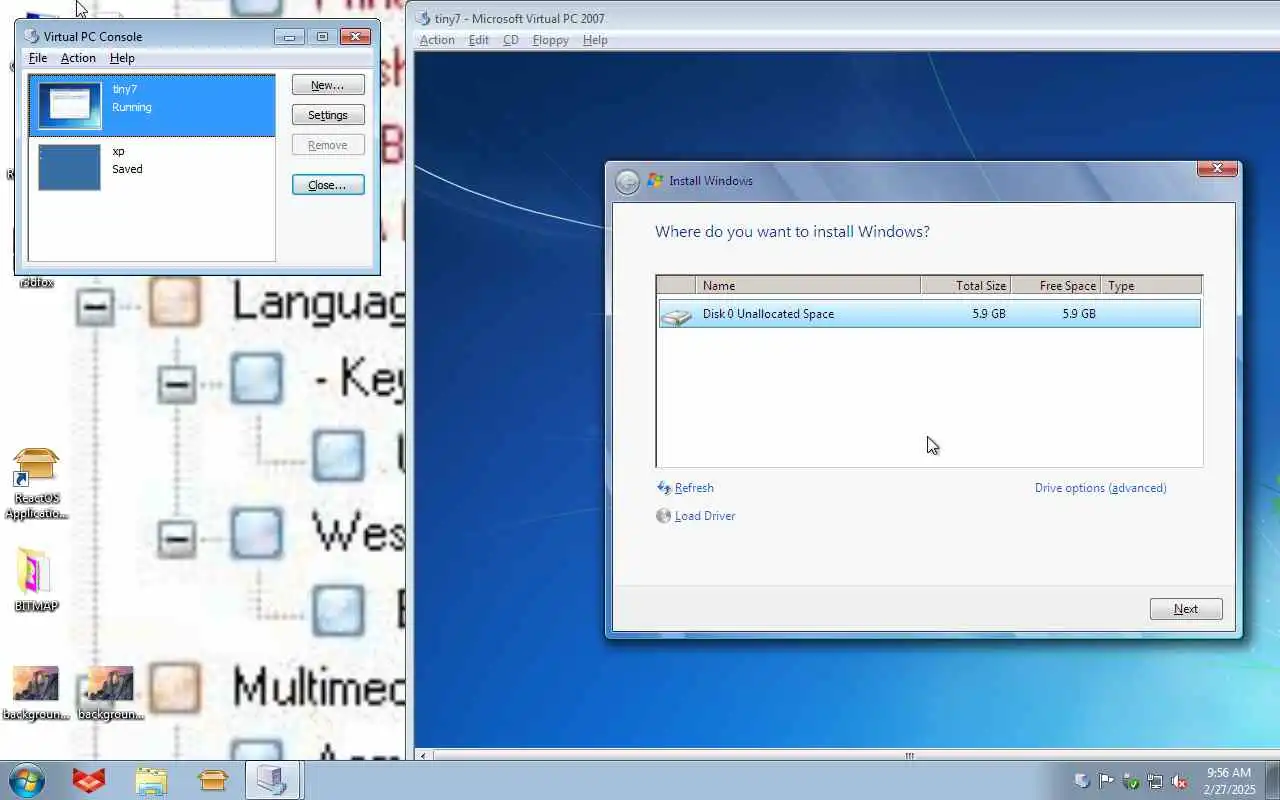Select the tiny7 virtual machine thumbnail
1280x800 pixels.
click(x=70, y=106)
